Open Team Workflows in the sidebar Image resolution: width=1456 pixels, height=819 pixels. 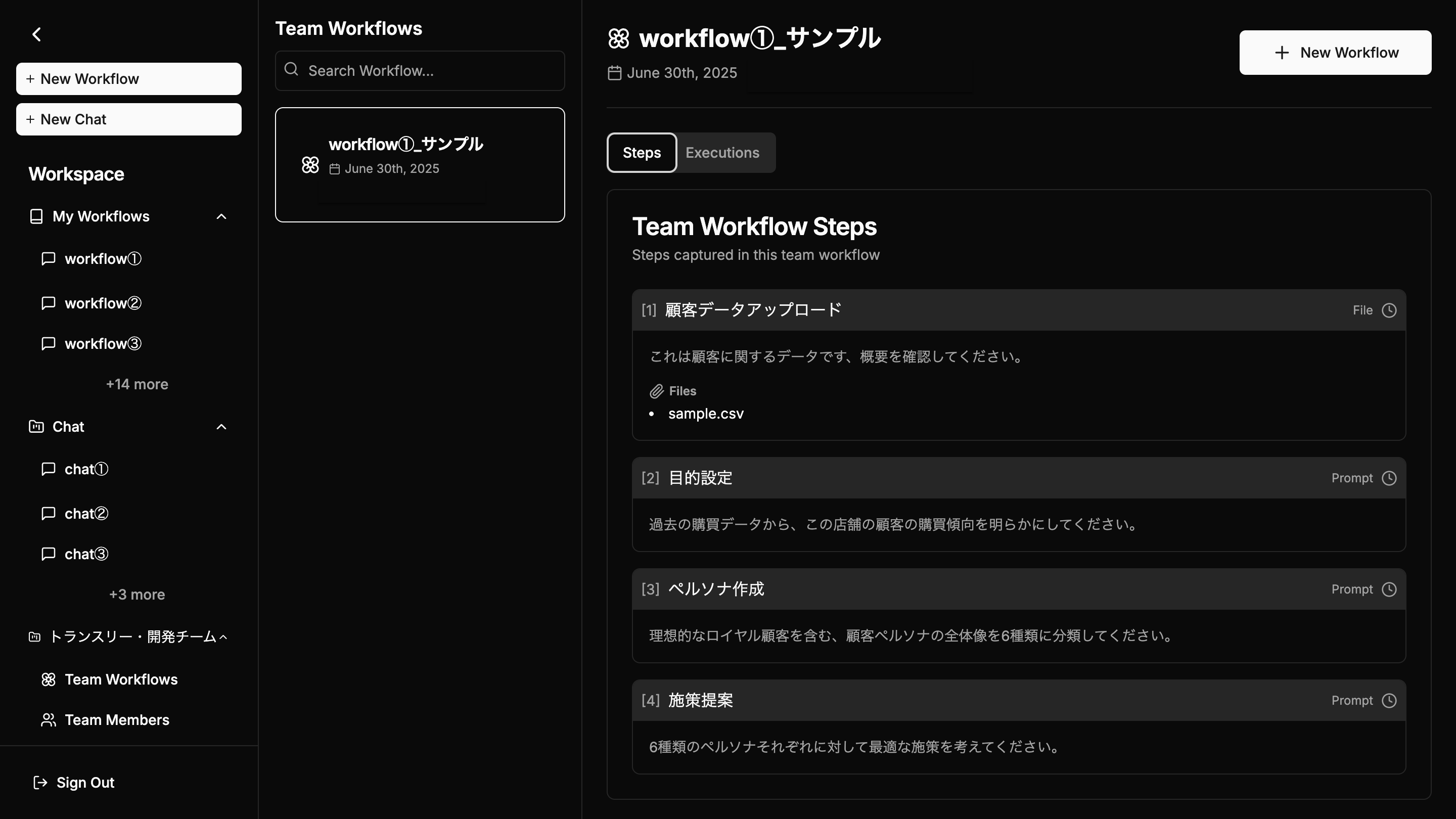[x=121, y=679]
